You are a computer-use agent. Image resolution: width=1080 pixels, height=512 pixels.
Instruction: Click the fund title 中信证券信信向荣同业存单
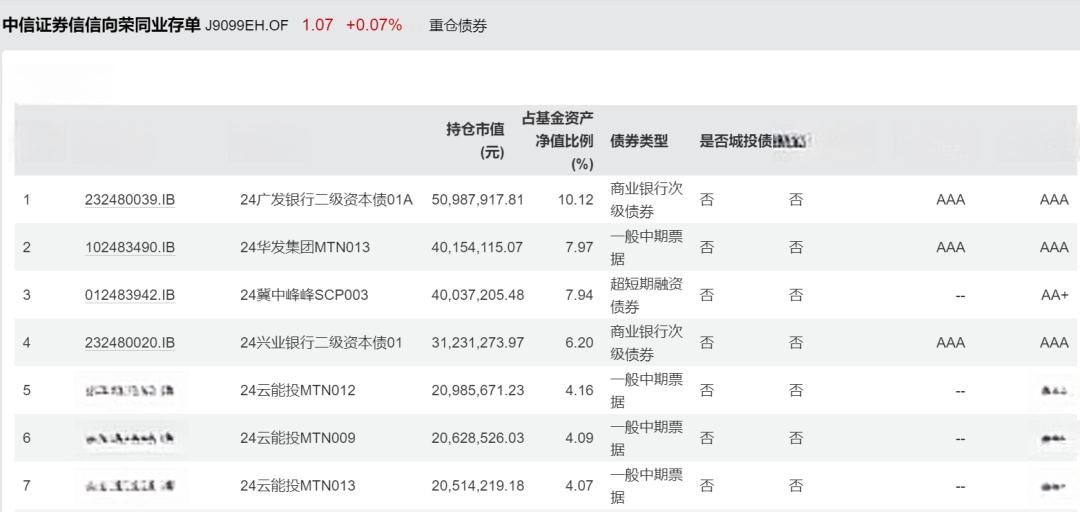(x=101, y=25)
